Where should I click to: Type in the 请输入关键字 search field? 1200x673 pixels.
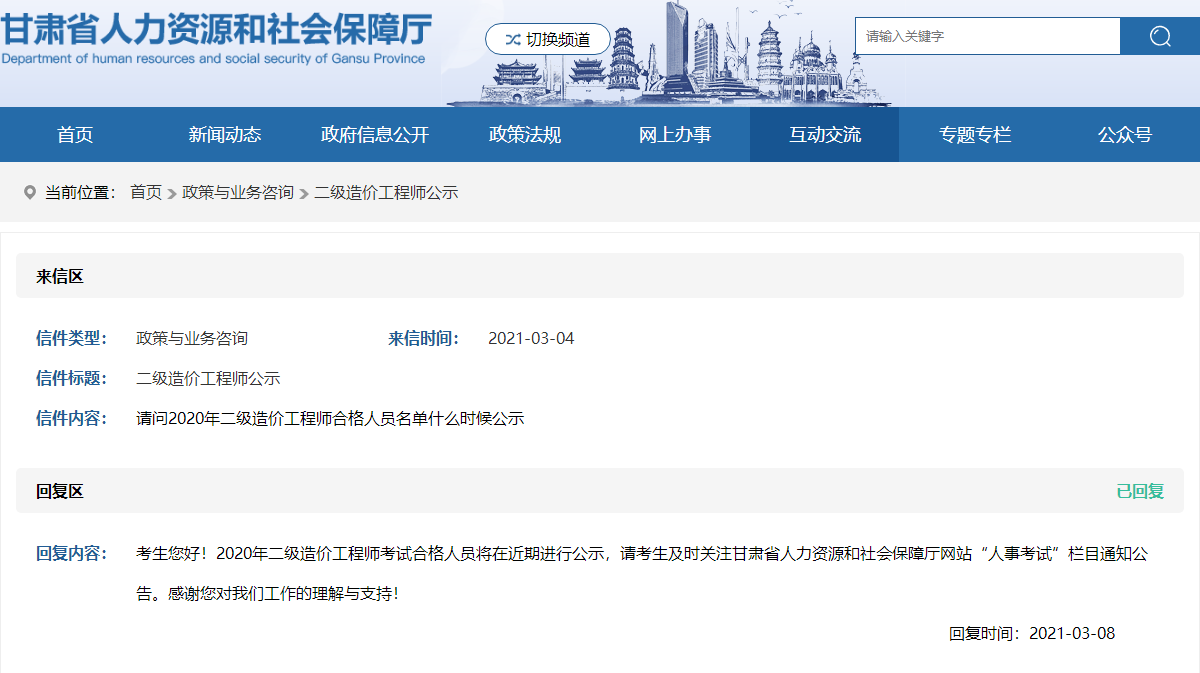click(986, 37)
